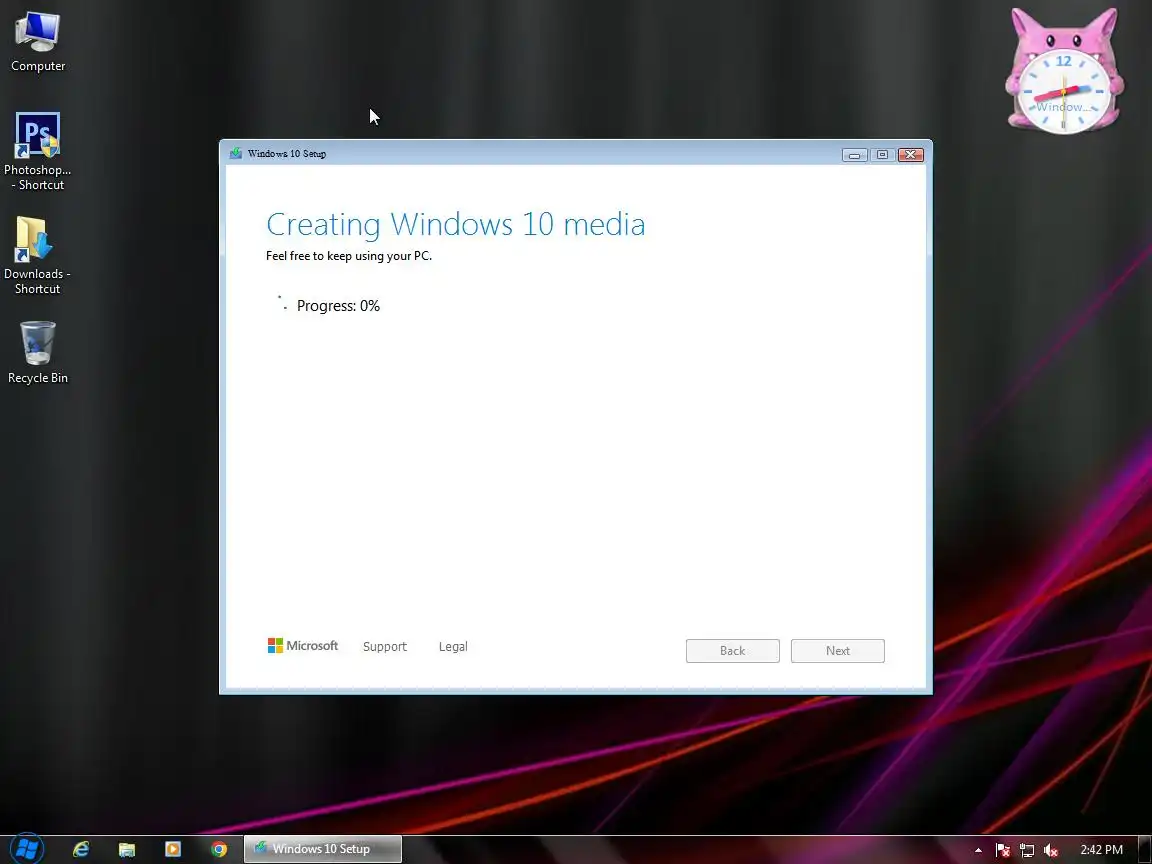Viewport: 1152px width, 864px height.
Task: Open the network status tray icon
Action: (1026, 850)
